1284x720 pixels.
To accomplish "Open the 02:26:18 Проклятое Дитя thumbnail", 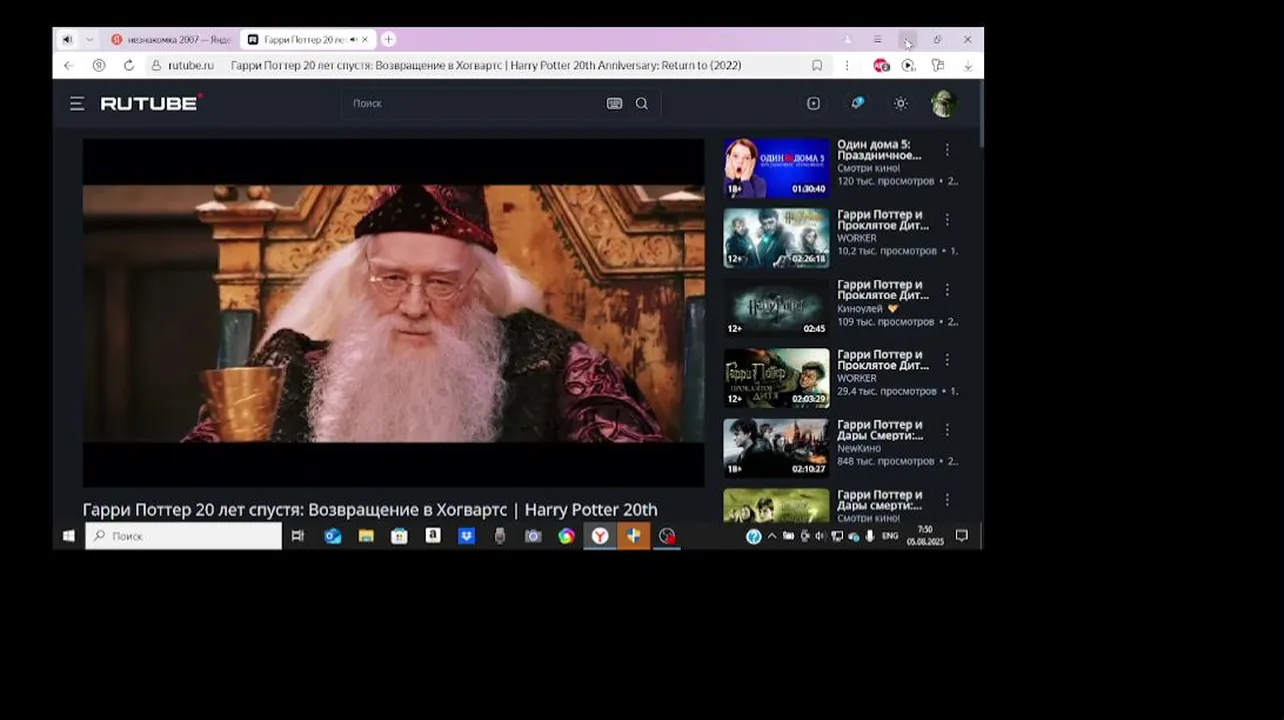I will point(776,238).
